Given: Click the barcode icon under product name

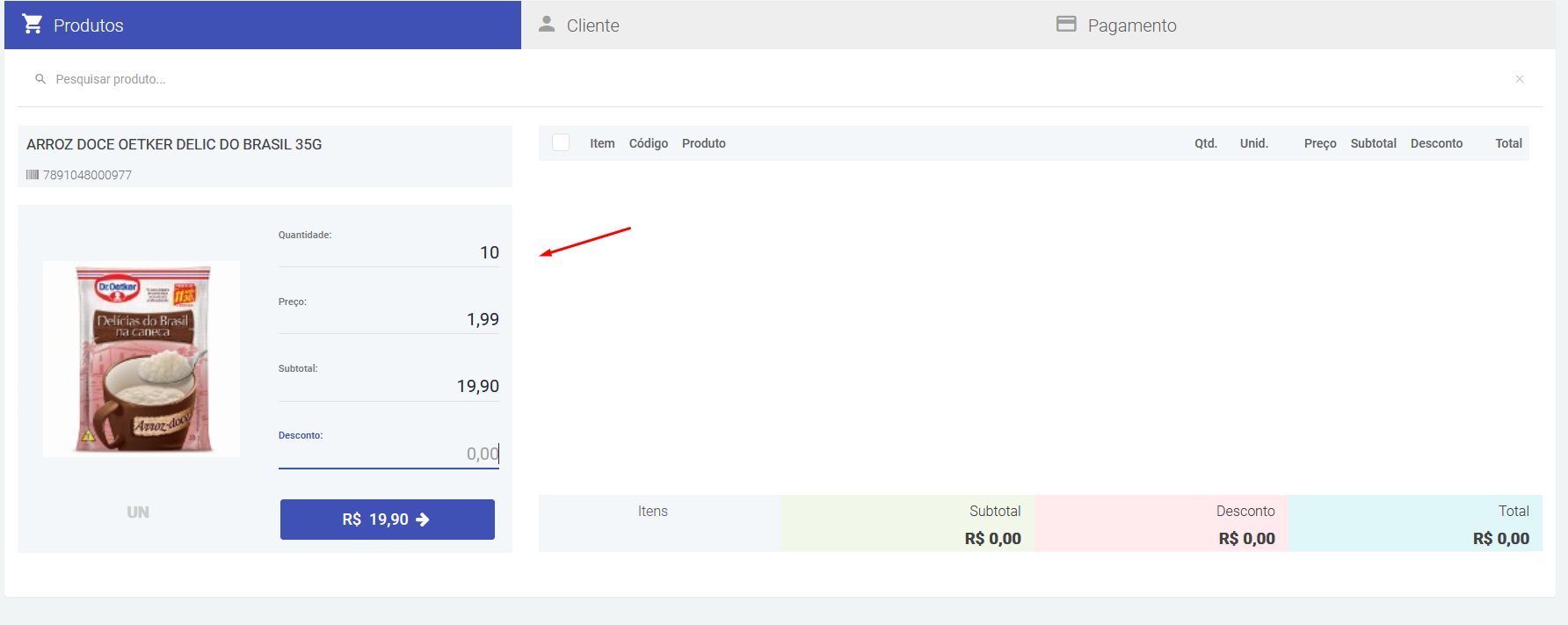Looking at the screenshot, I should 33,175.
